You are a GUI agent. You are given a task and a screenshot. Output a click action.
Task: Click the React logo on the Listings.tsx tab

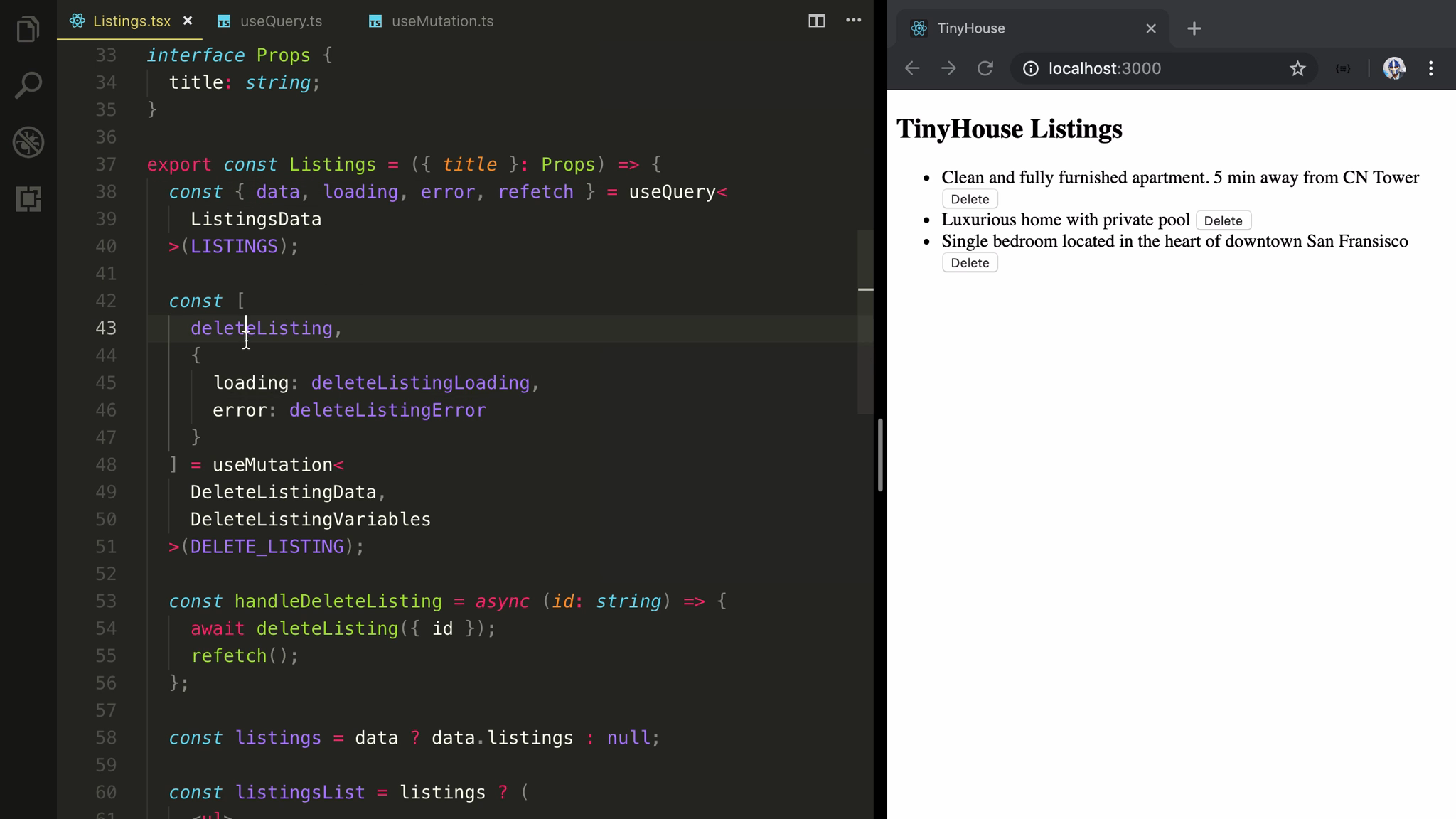coord(77,21)
